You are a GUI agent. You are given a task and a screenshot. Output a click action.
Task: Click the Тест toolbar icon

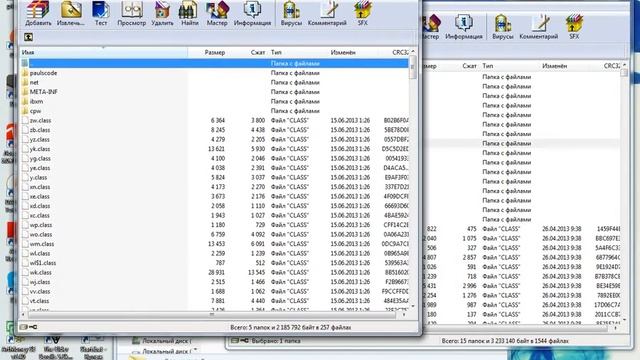101,10
